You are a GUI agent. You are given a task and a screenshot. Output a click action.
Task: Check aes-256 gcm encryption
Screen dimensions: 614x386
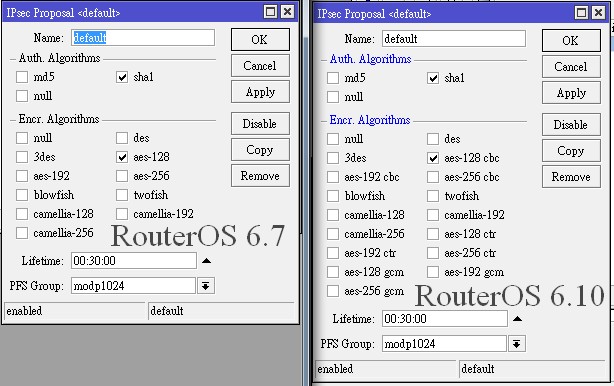tap(333, 291)
